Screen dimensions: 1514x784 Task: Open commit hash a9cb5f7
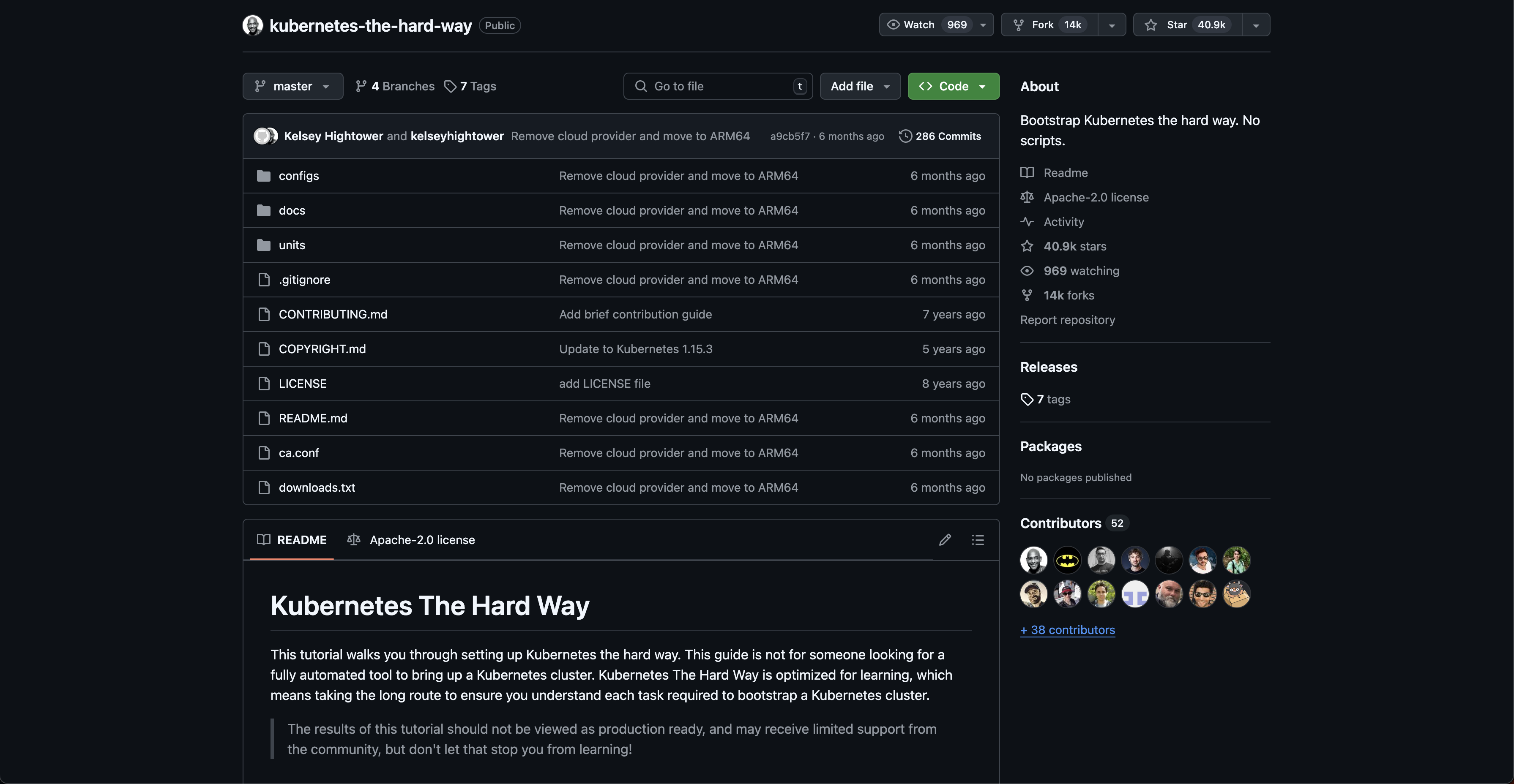789,136
